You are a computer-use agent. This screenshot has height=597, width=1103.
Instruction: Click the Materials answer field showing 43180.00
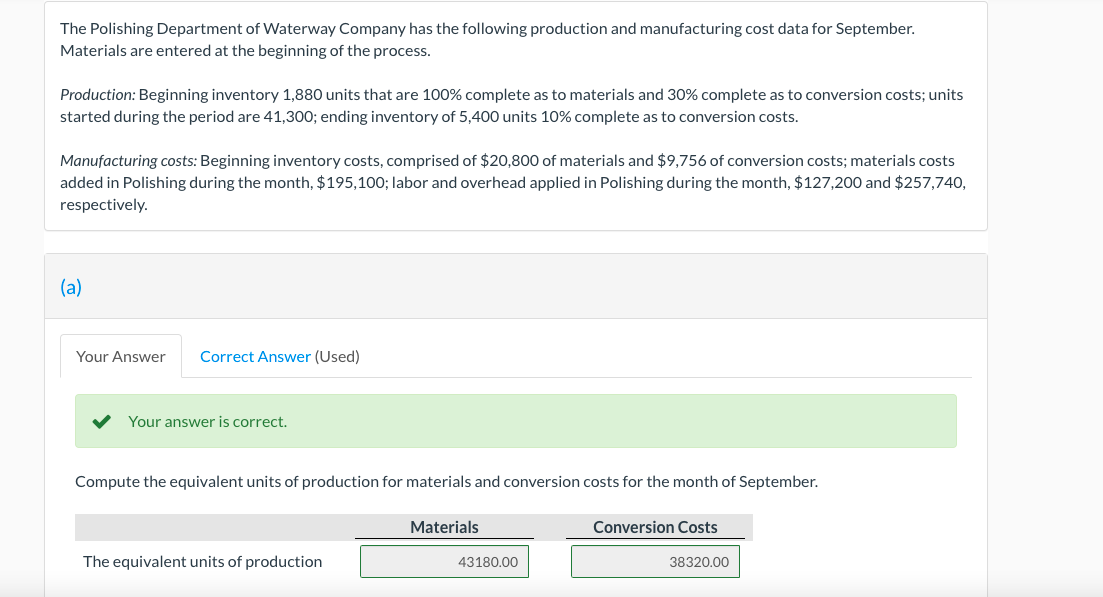[x=444, y=561]
